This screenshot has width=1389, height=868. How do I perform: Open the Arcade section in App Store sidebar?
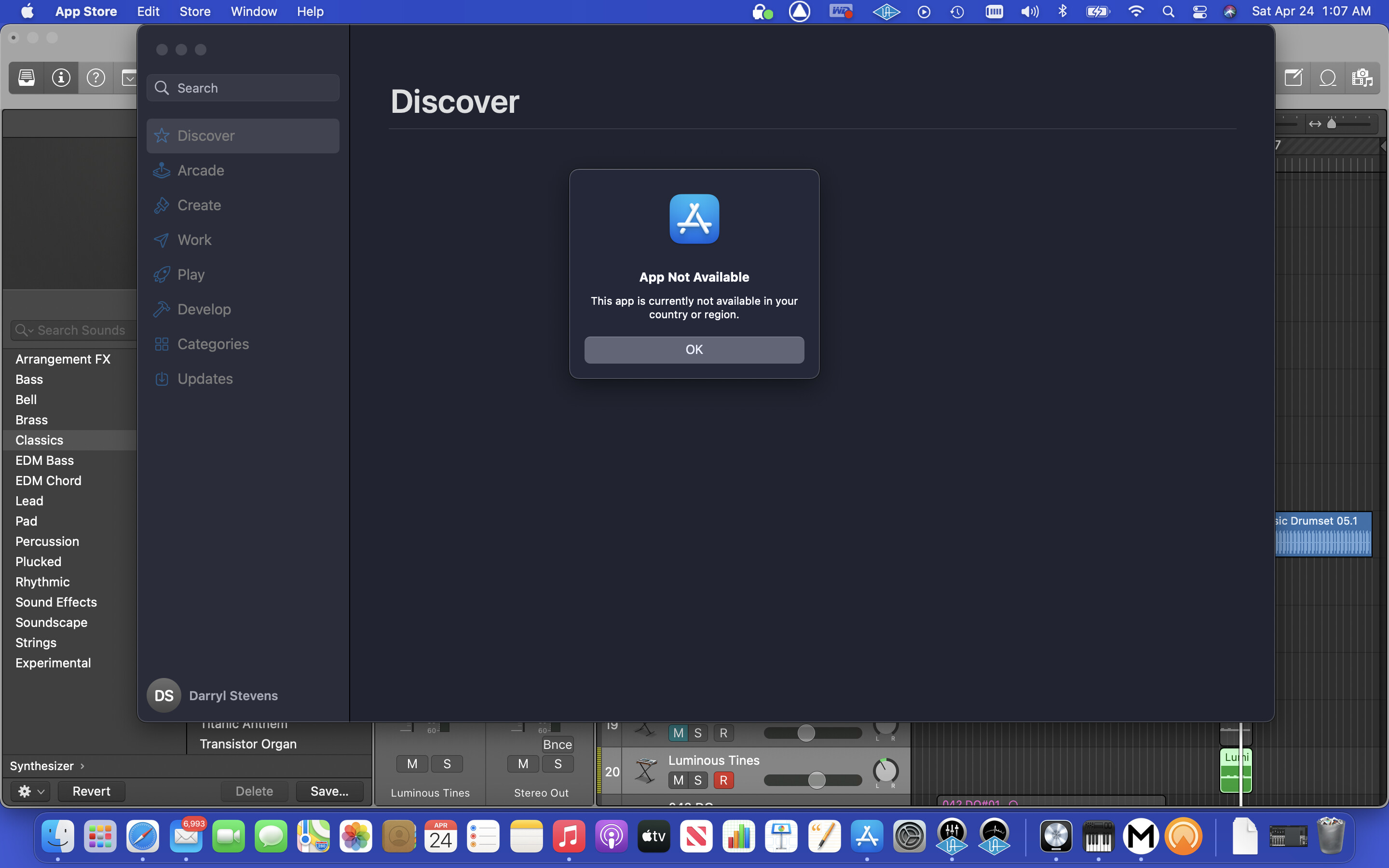(243, 171)
